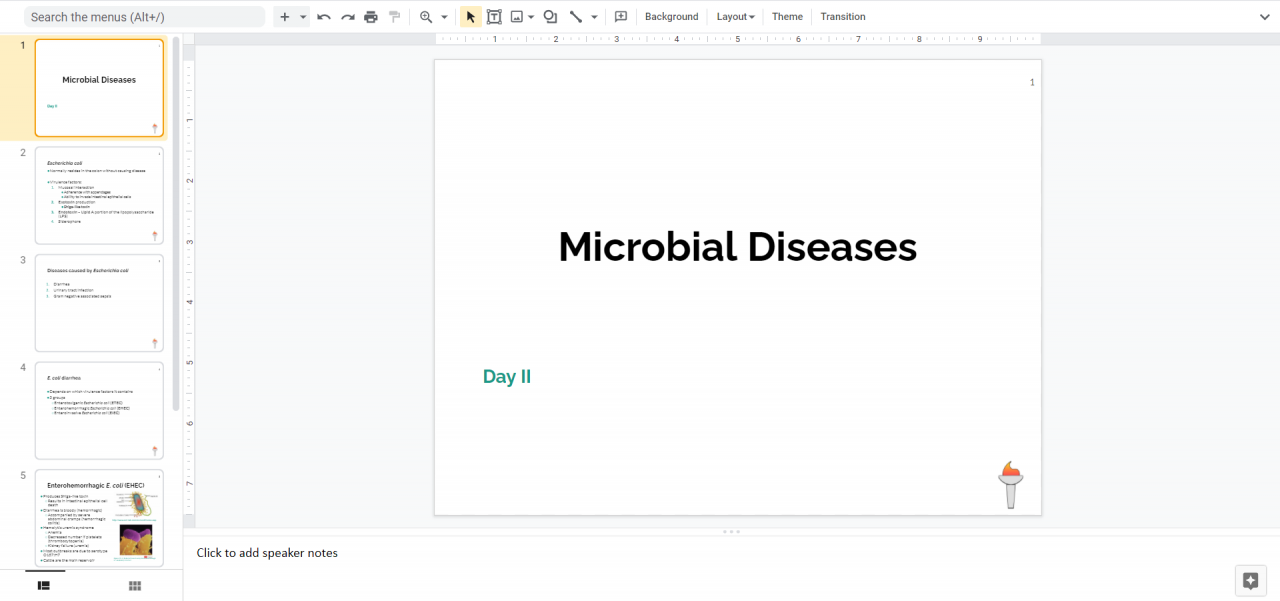Screen dimensions: 1280x601
Task: Click the Microbial Diseases title text
Action: pos(738,247)
